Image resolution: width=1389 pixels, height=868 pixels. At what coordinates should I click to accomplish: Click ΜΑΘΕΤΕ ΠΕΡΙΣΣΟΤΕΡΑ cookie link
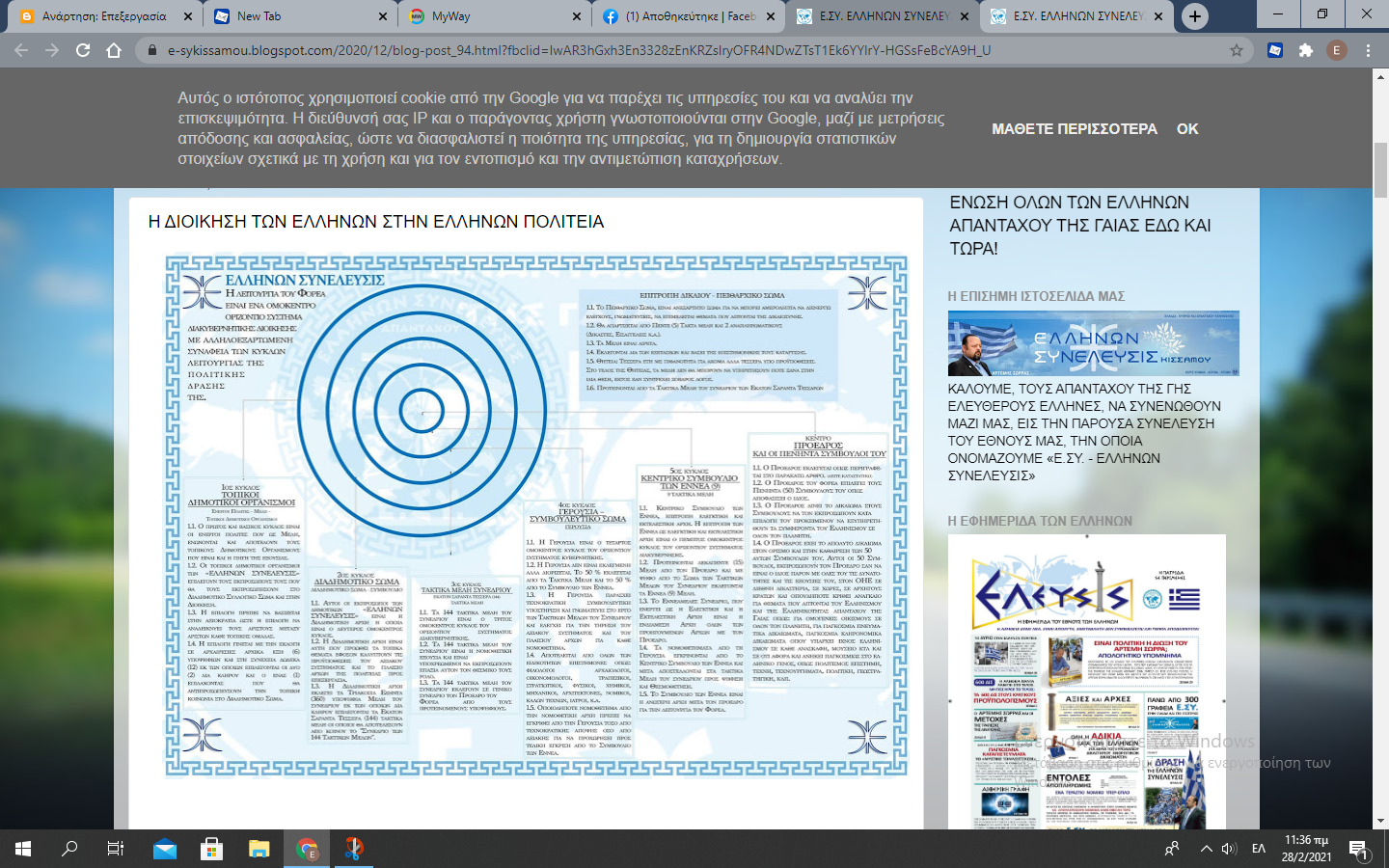1075,128
